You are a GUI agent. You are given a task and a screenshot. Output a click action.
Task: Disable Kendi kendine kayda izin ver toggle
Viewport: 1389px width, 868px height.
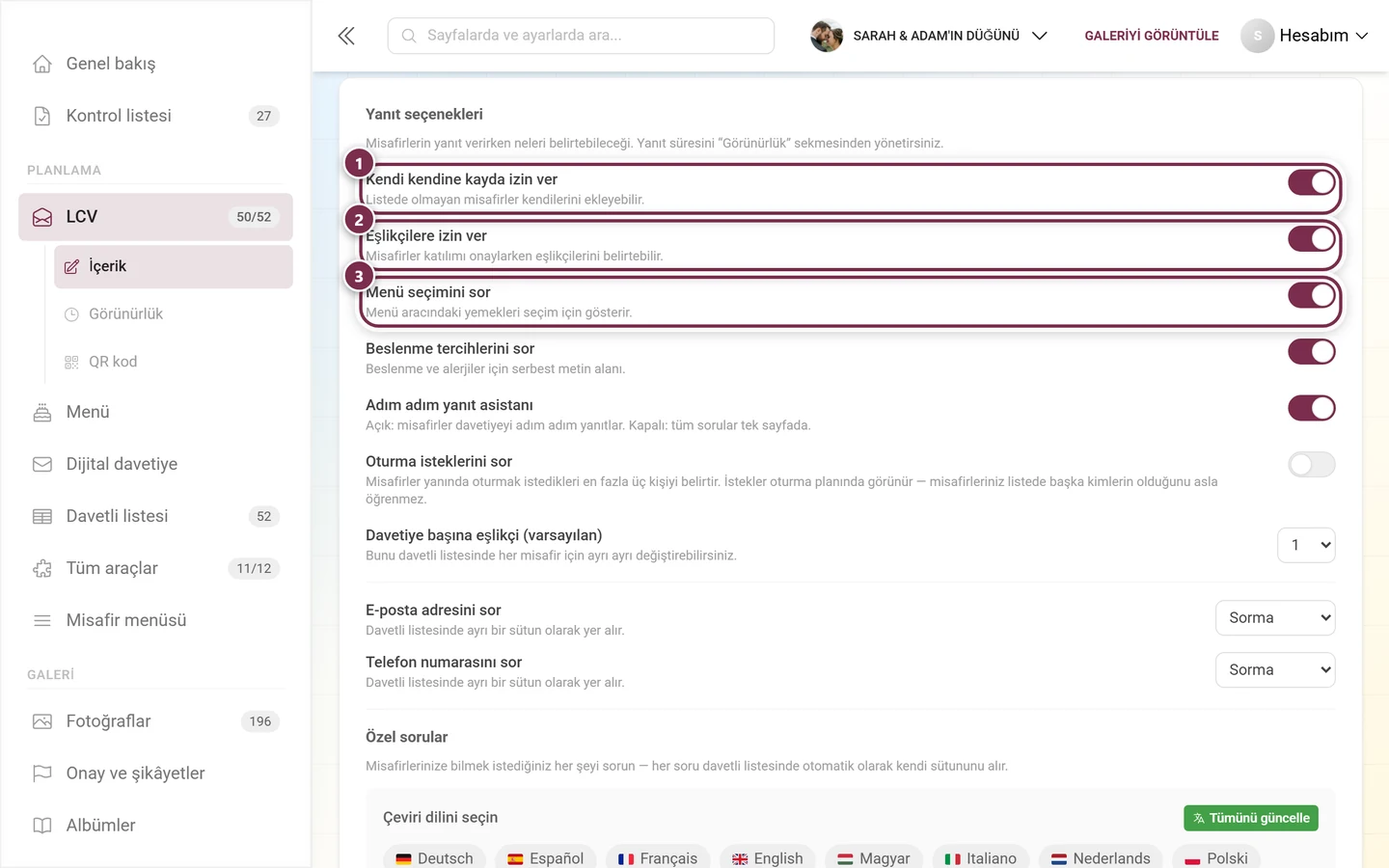coord(1312,182)
